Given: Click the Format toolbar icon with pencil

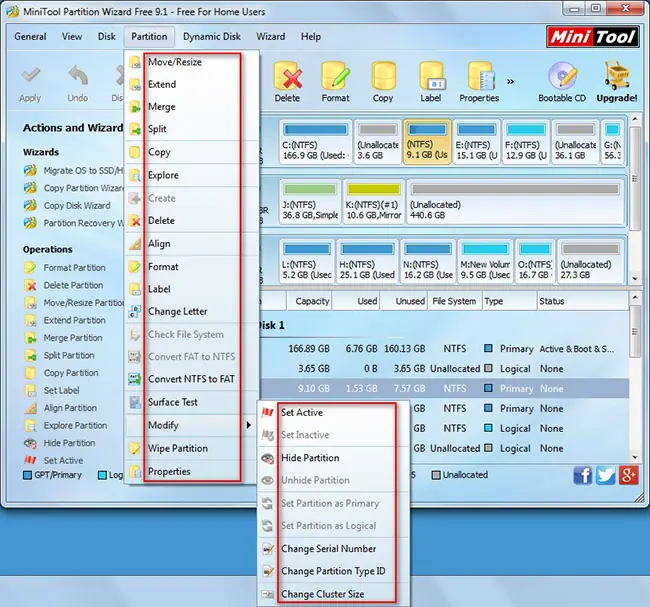Looking at the screenshot, I should click(335, 76).
